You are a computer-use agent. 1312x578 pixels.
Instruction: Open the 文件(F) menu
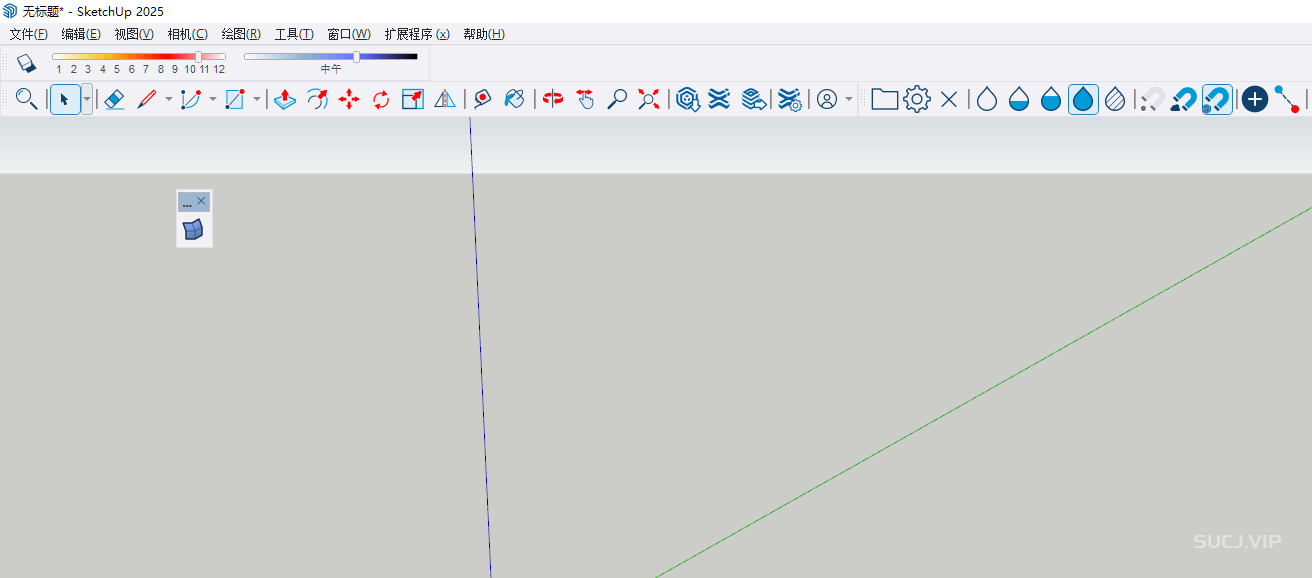pyautogui.click(x=29, y=34)
